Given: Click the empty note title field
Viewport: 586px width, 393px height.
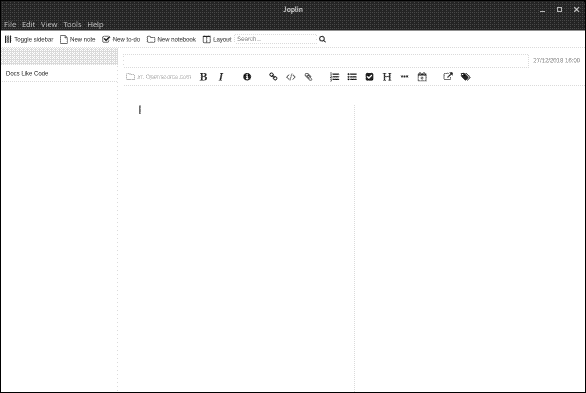Looking at the screenshot, I should 326,61.
